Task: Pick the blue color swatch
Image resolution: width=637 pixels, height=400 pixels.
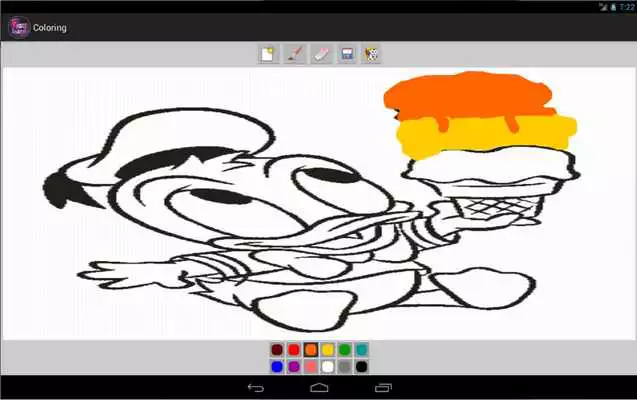Action: (x=277, y=366)
